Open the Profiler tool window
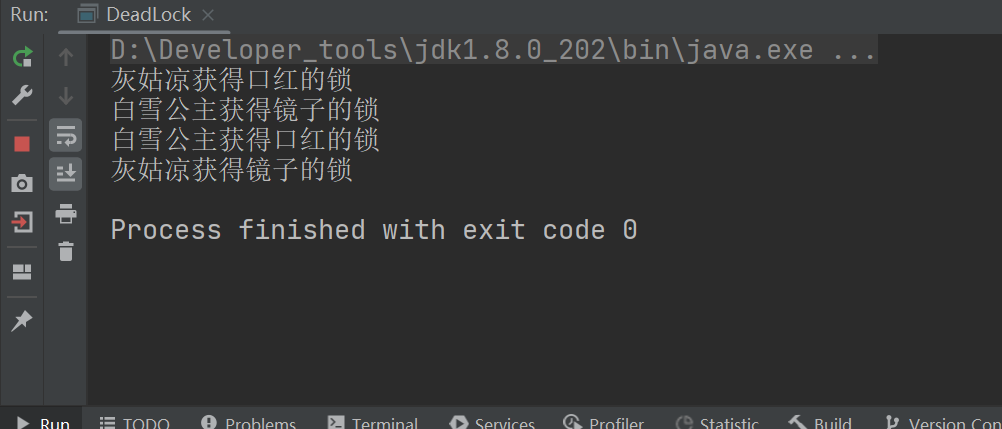Image resolution: width=1002 pixels, height=429 pixels. 603,423
